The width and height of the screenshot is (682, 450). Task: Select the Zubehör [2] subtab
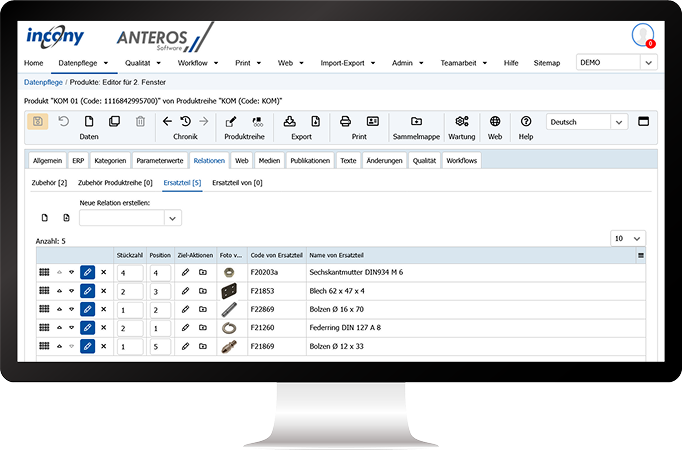(49, 183)
